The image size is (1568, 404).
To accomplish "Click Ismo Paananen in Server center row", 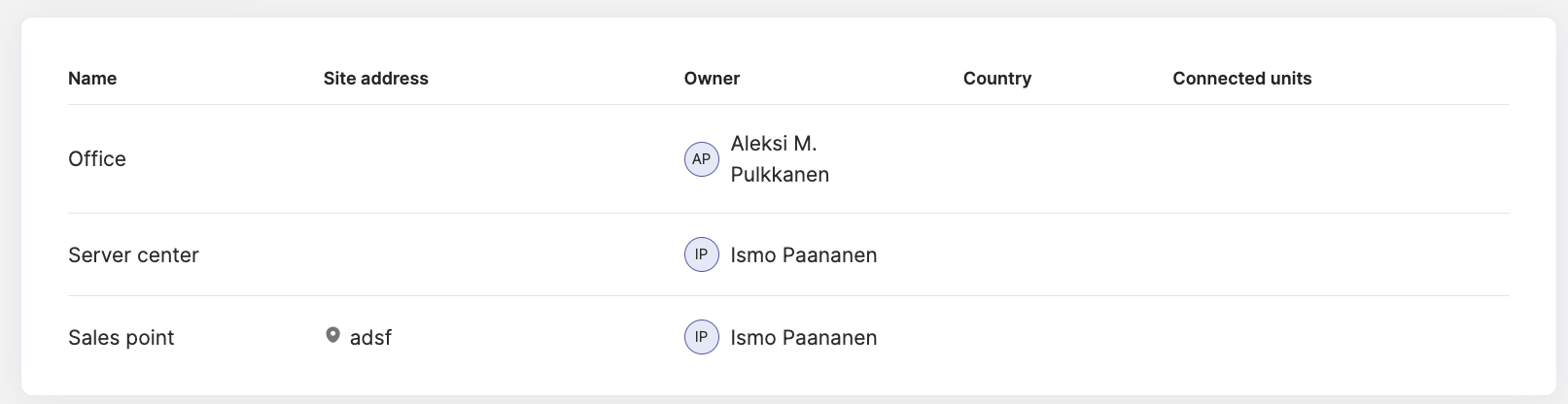I will (x=804, y=255).
